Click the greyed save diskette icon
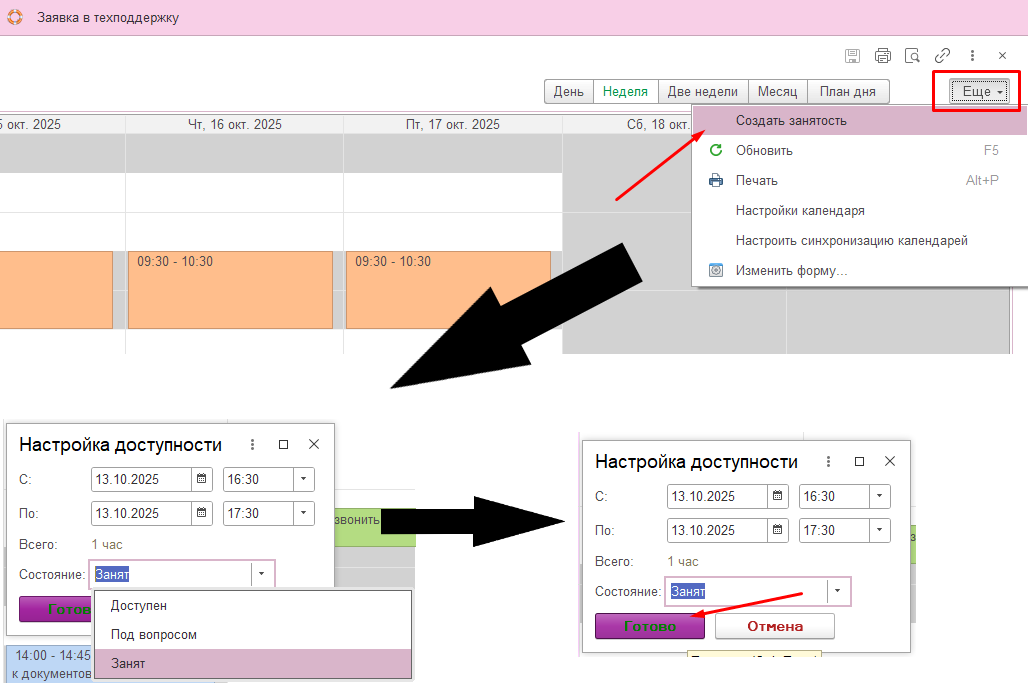Viewport: 1031px width, 687px height. tap(852, 56)
